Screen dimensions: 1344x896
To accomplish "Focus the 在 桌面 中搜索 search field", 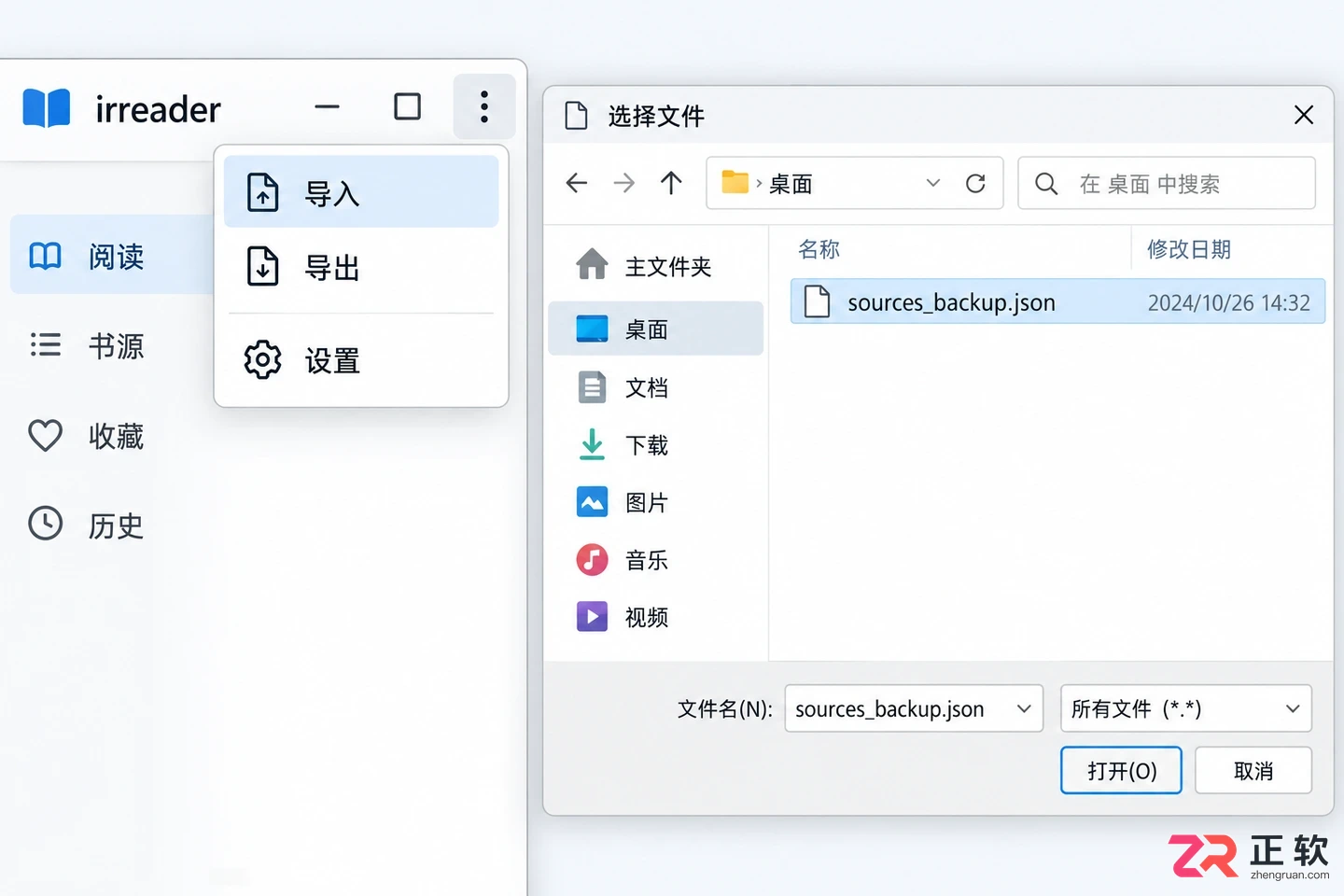I will click(1167, 183).
